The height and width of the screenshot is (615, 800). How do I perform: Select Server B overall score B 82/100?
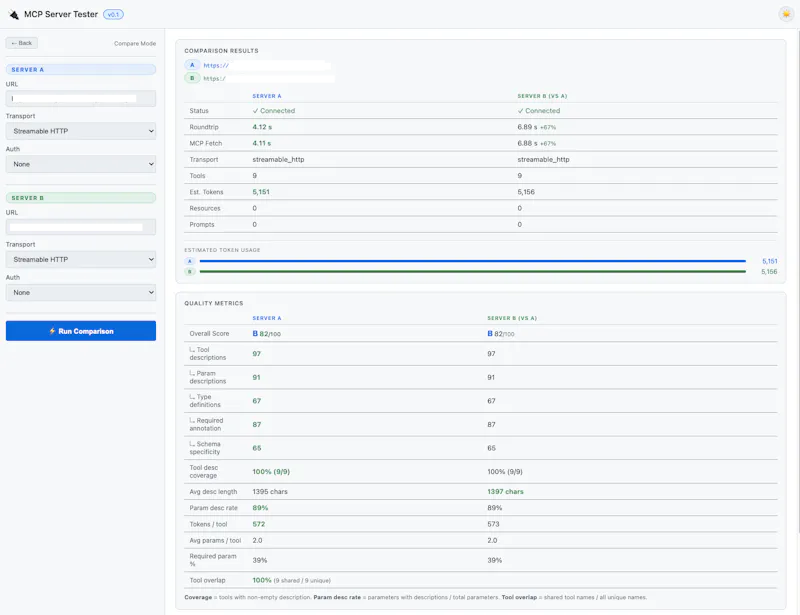pos(501,334)
